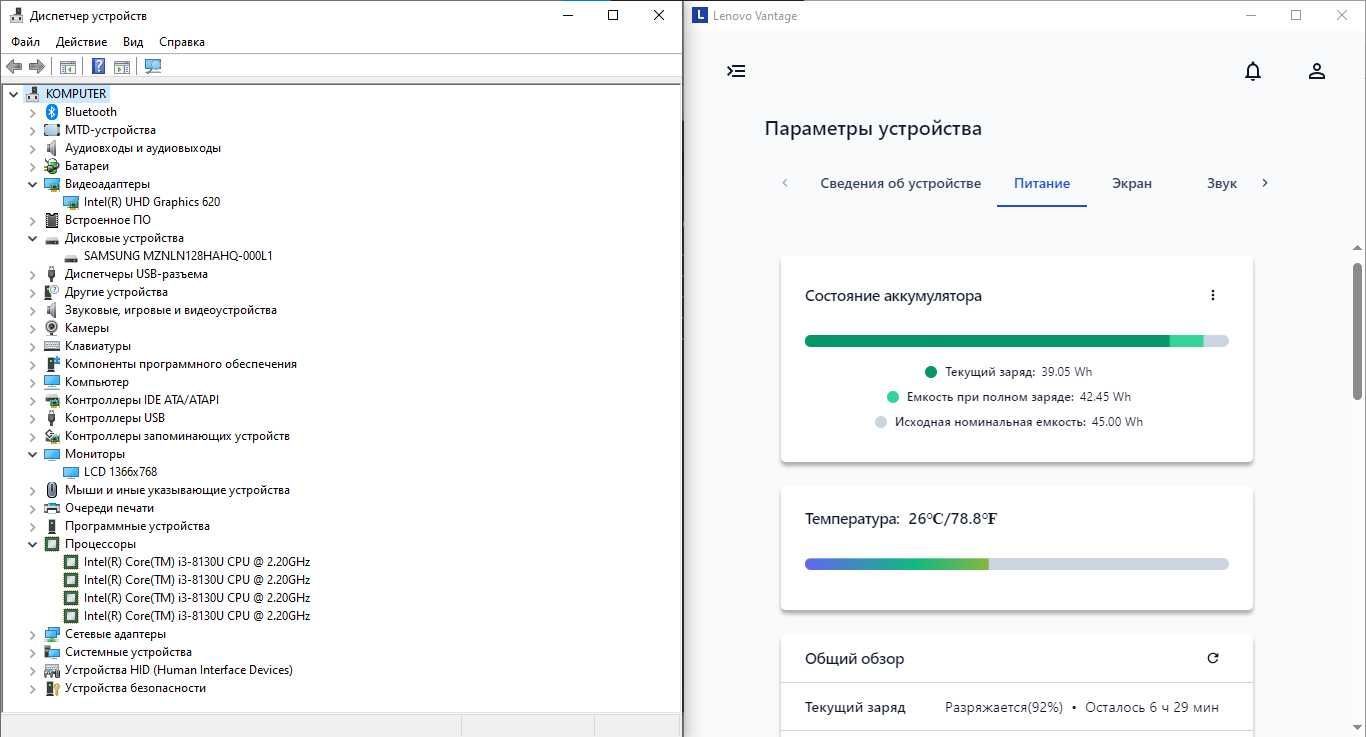Image resolution: width=1366 pixels, height=737 pixels.
Task: Click the KOMPUTER root computer icon
Action: [33, 94]
